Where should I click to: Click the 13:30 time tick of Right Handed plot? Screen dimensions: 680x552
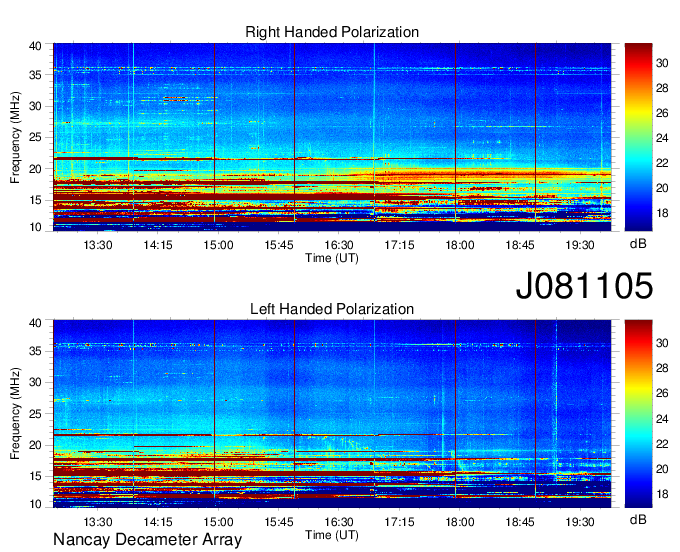[98, 245]
